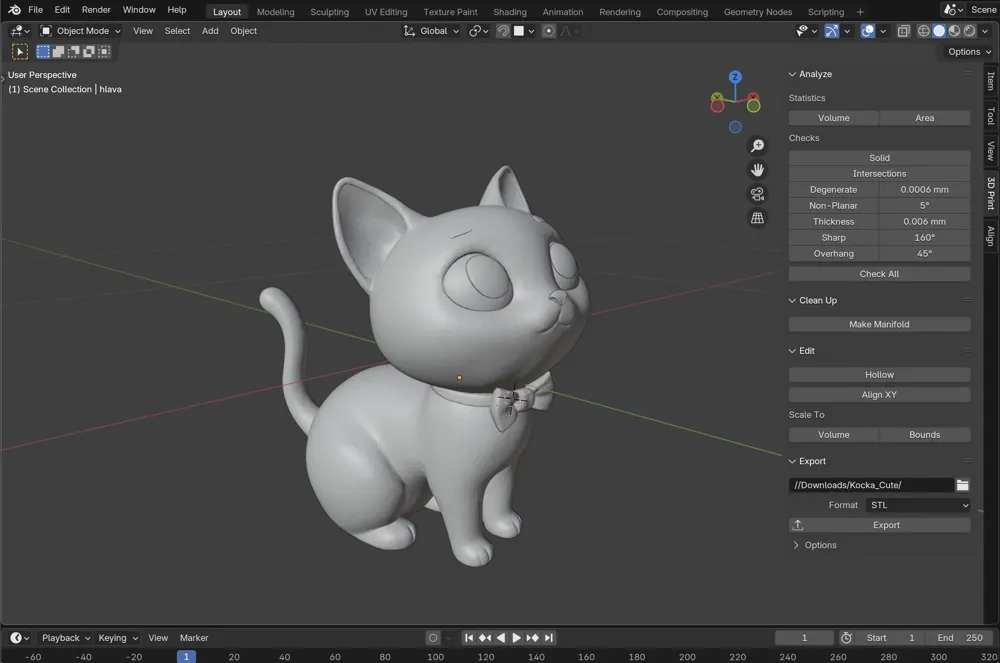Viewport: 1000px width, 663px height.
Task: Choose the Subtract selection mode icon
Action: tap(73, 52)
